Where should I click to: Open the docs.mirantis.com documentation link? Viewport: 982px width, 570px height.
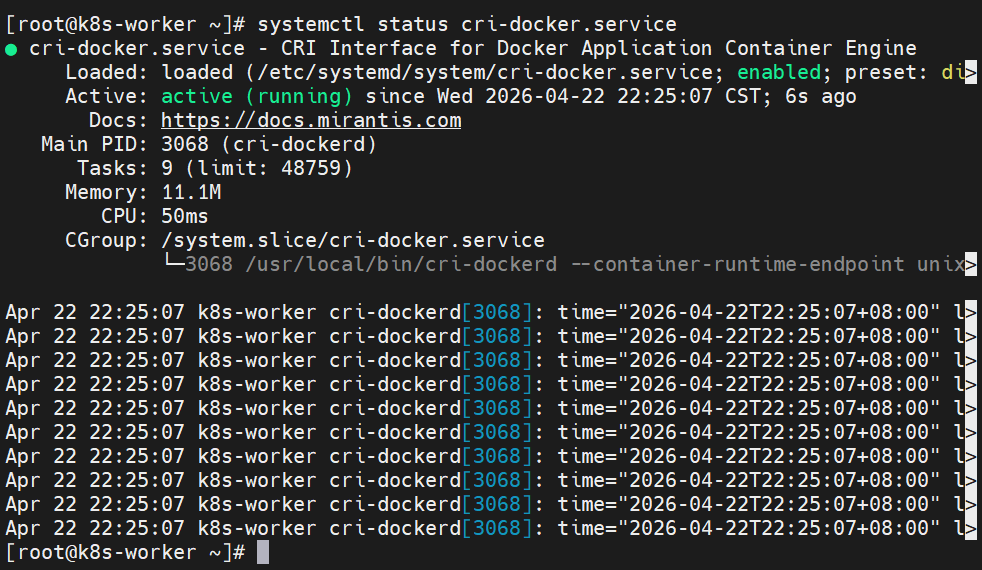pyautogui.click(x=311, y=120)
